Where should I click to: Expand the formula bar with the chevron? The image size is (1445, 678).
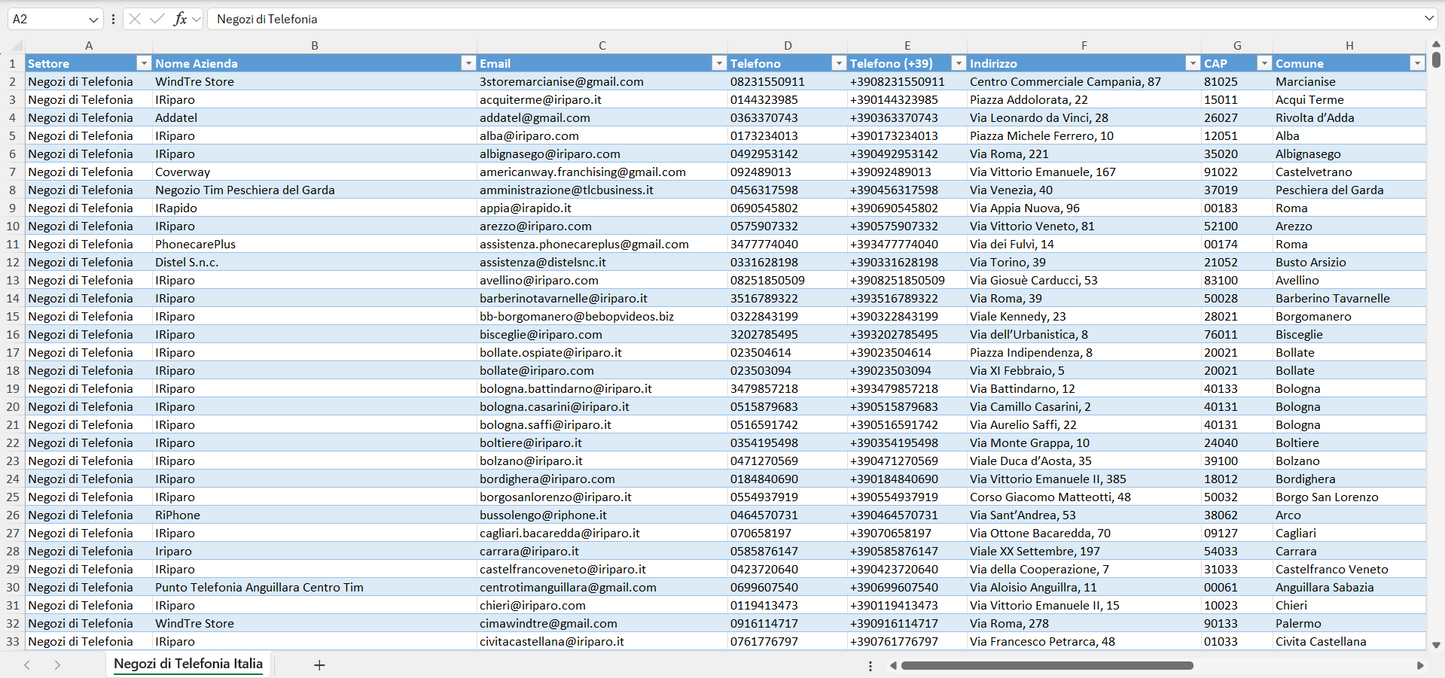tap(1429, 19)
